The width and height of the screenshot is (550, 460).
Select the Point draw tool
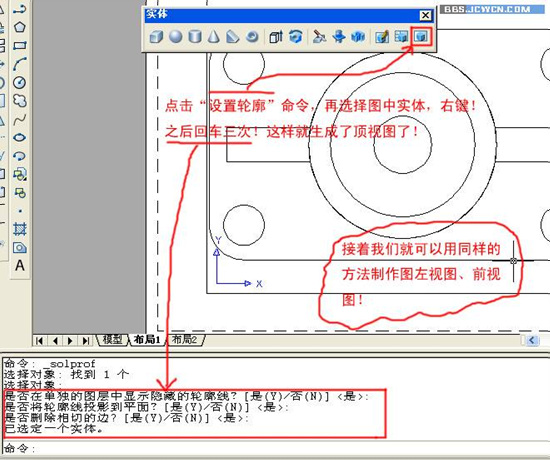[20, 211]
